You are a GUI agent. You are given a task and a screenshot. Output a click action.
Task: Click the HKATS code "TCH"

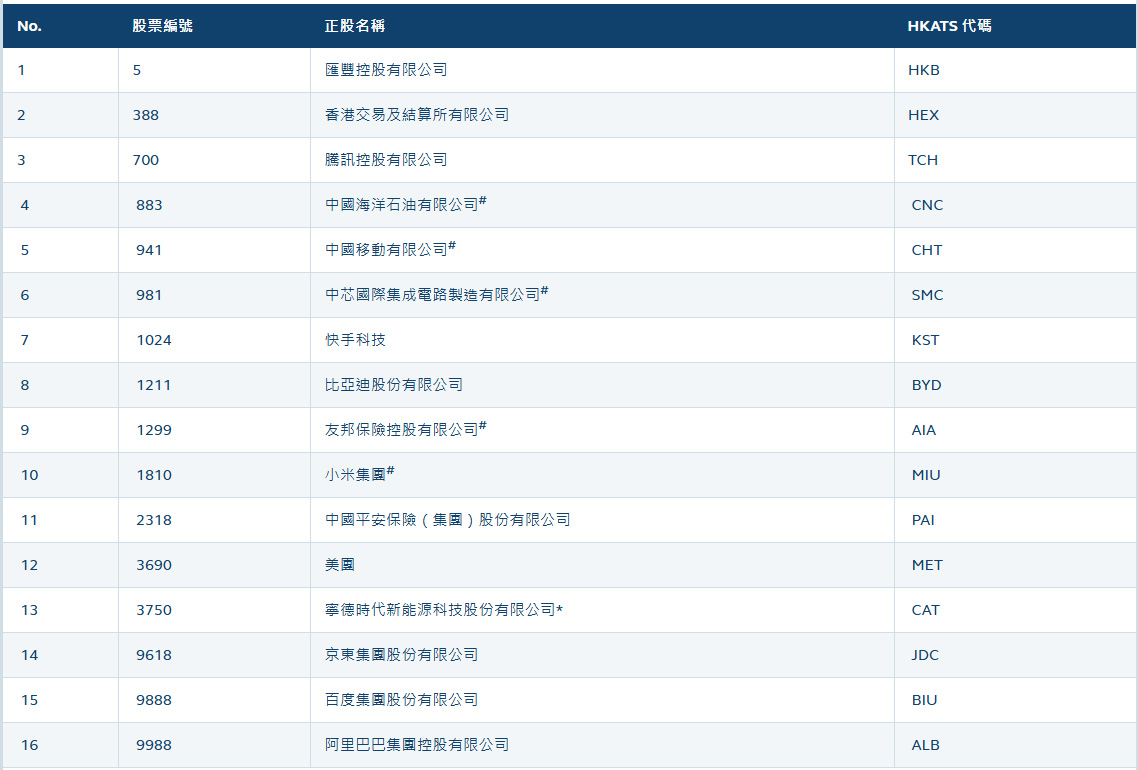pyautogui.click(x=923, y=160)
